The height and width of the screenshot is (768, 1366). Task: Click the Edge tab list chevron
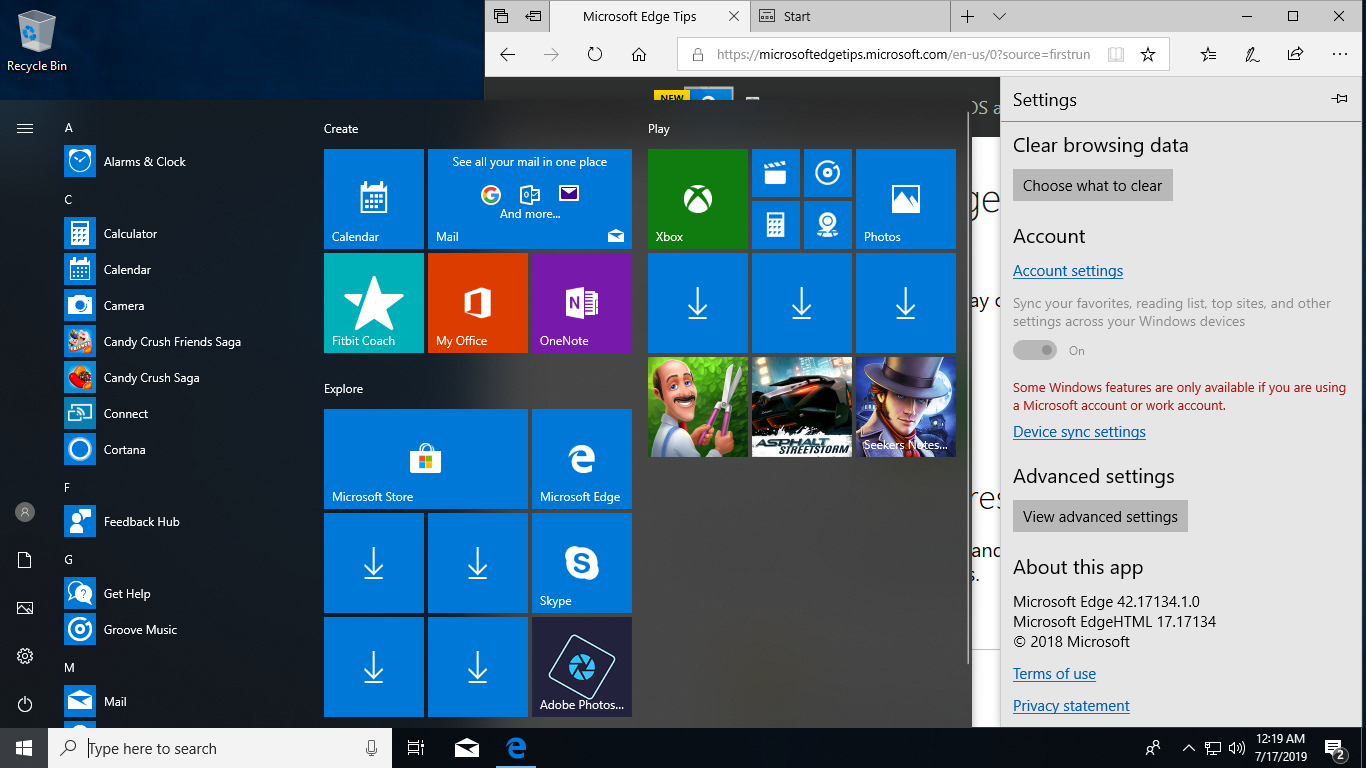[x=999, y=16]
